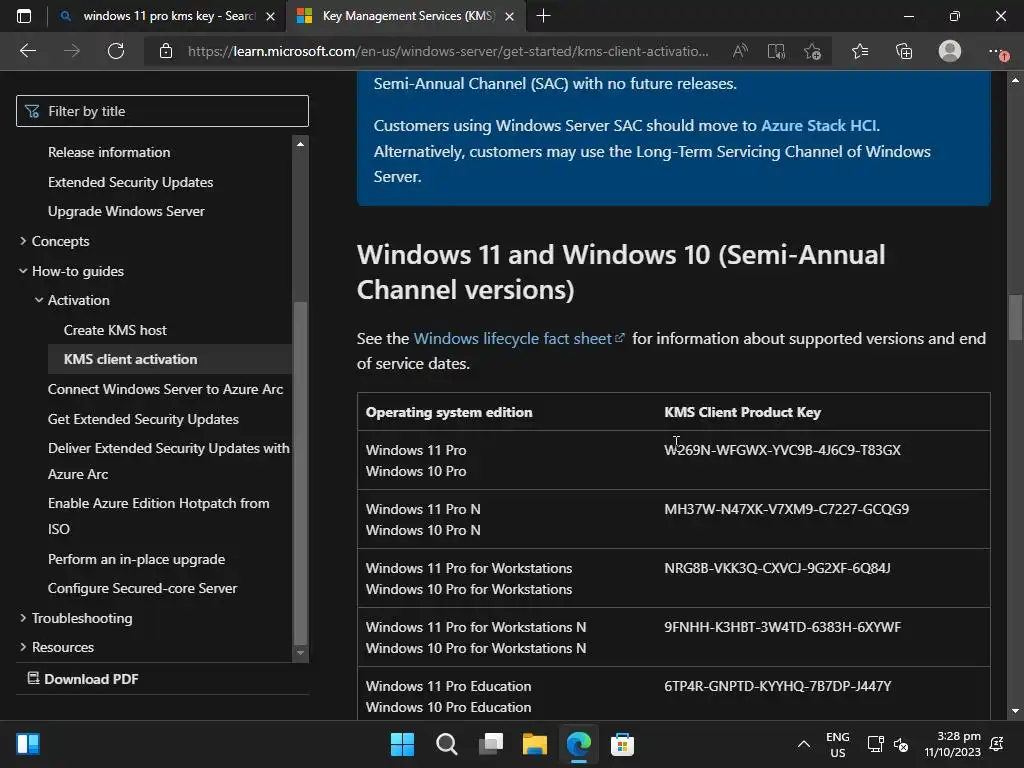Open Extended Security Updates sidebar item
This screenshot has height=768, width=1024.
point(131,182)
